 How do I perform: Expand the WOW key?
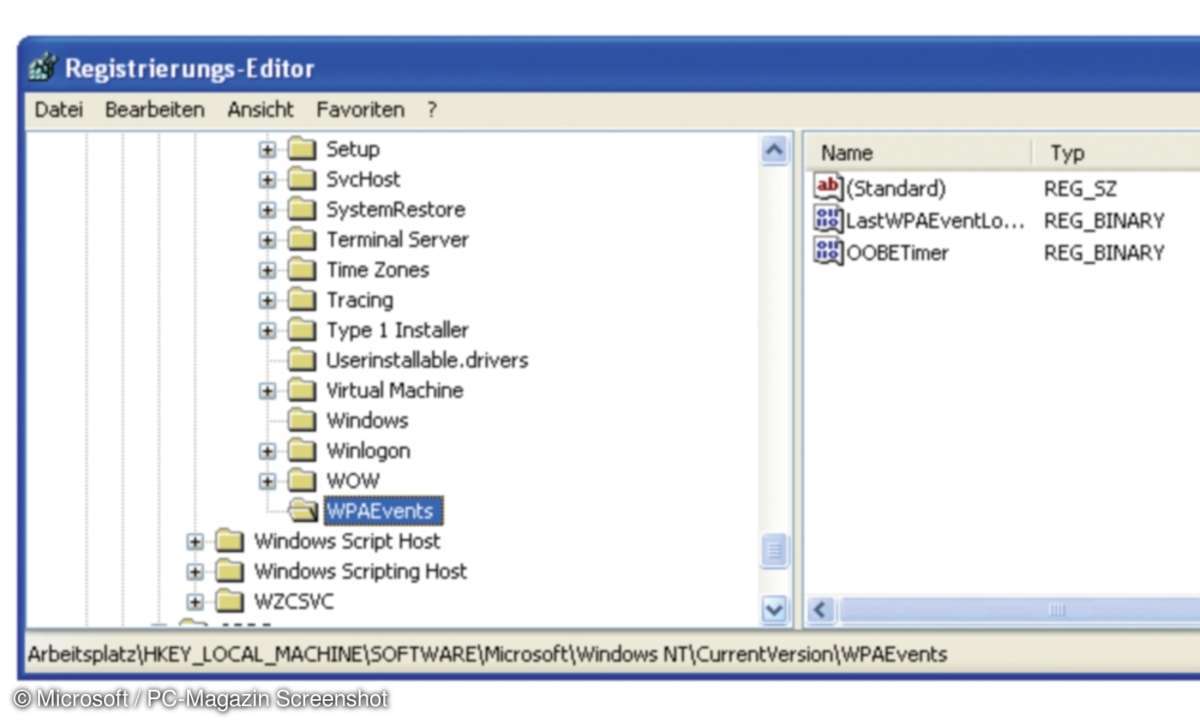tap(267, 481)
